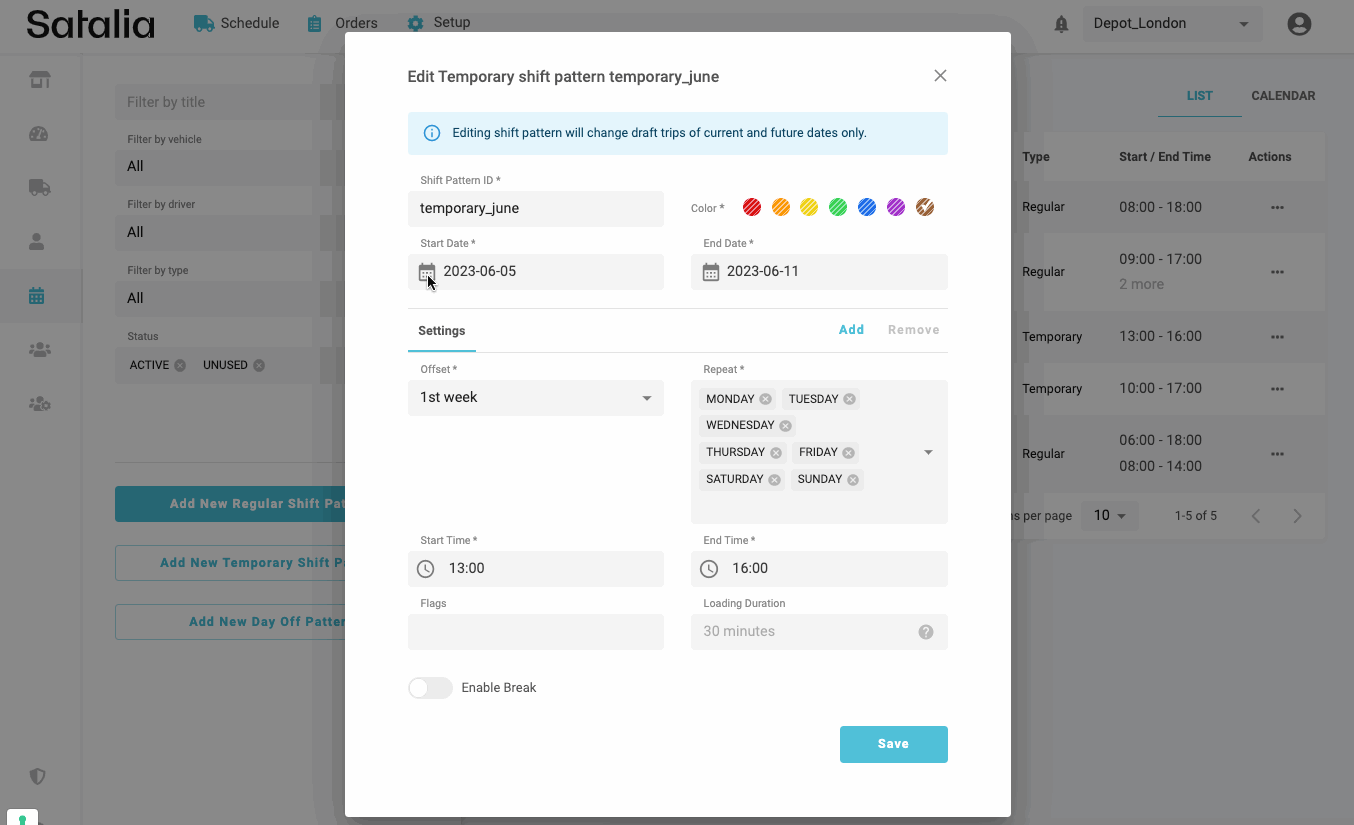
Task: Toggle the Enable Break switch
Action: click(430, 688)
